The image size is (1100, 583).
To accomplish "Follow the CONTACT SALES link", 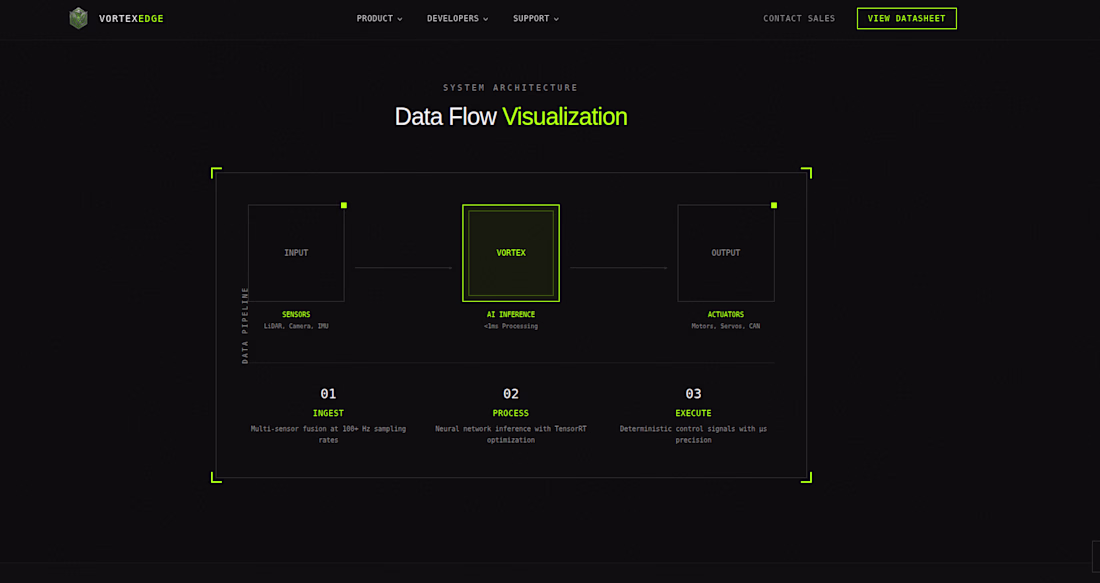I will (799, 19).
